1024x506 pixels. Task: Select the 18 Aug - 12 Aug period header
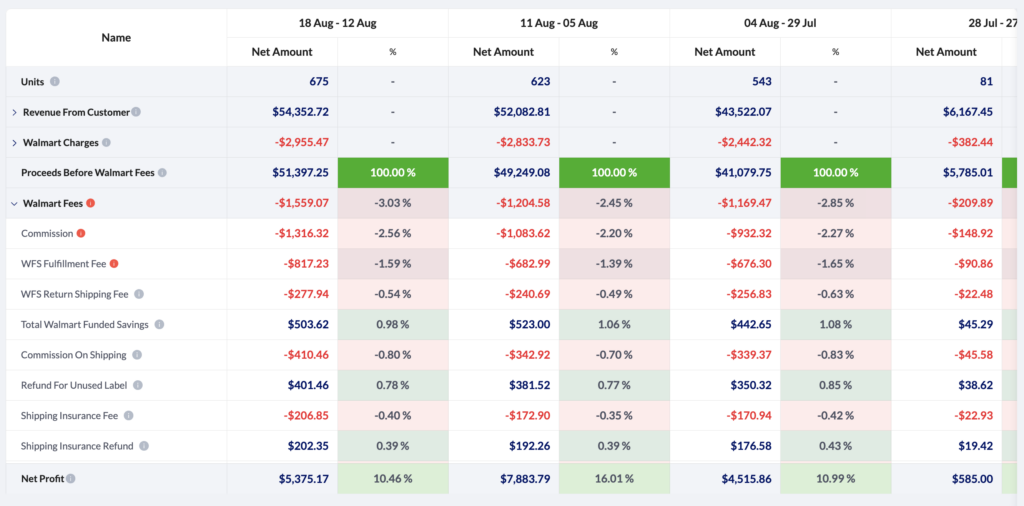[338, 23]
